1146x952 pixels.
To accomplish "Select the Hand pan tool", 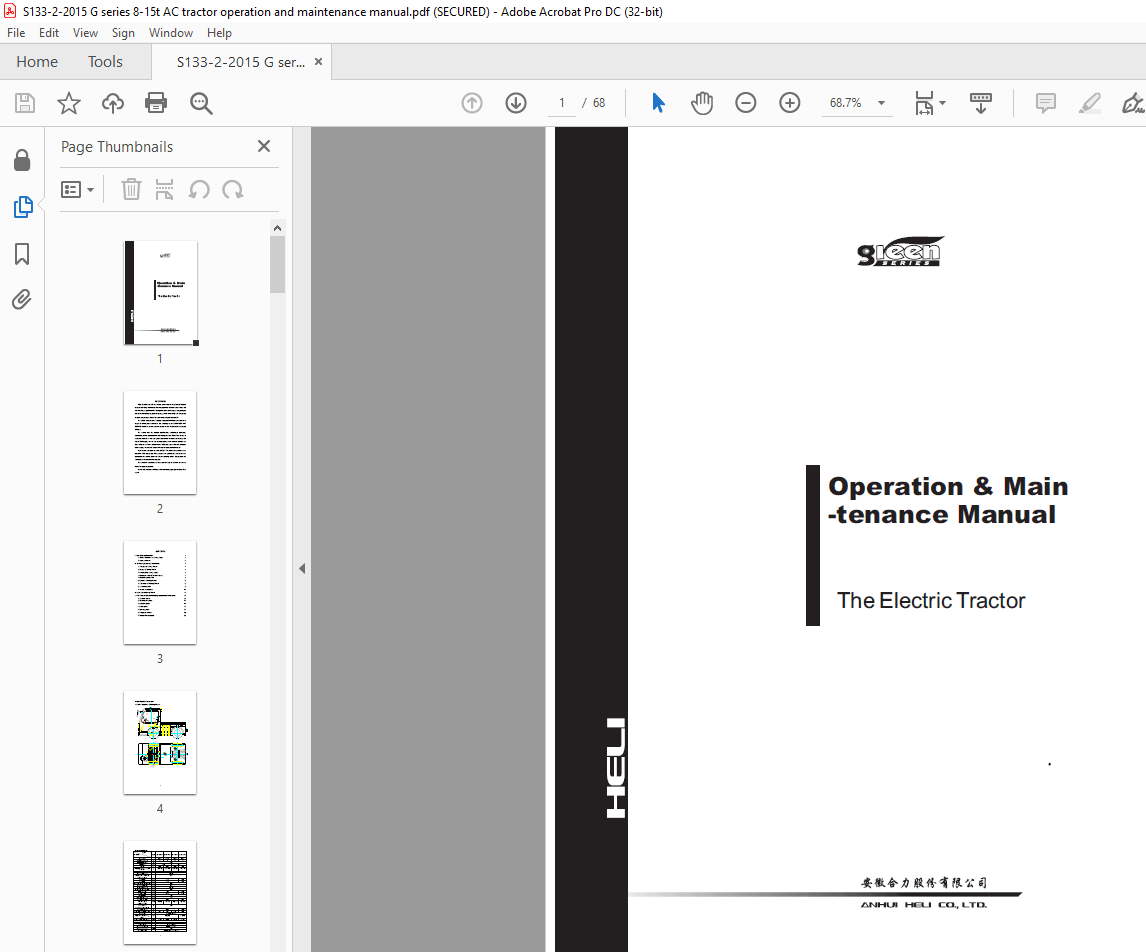I will click(702, 103).
